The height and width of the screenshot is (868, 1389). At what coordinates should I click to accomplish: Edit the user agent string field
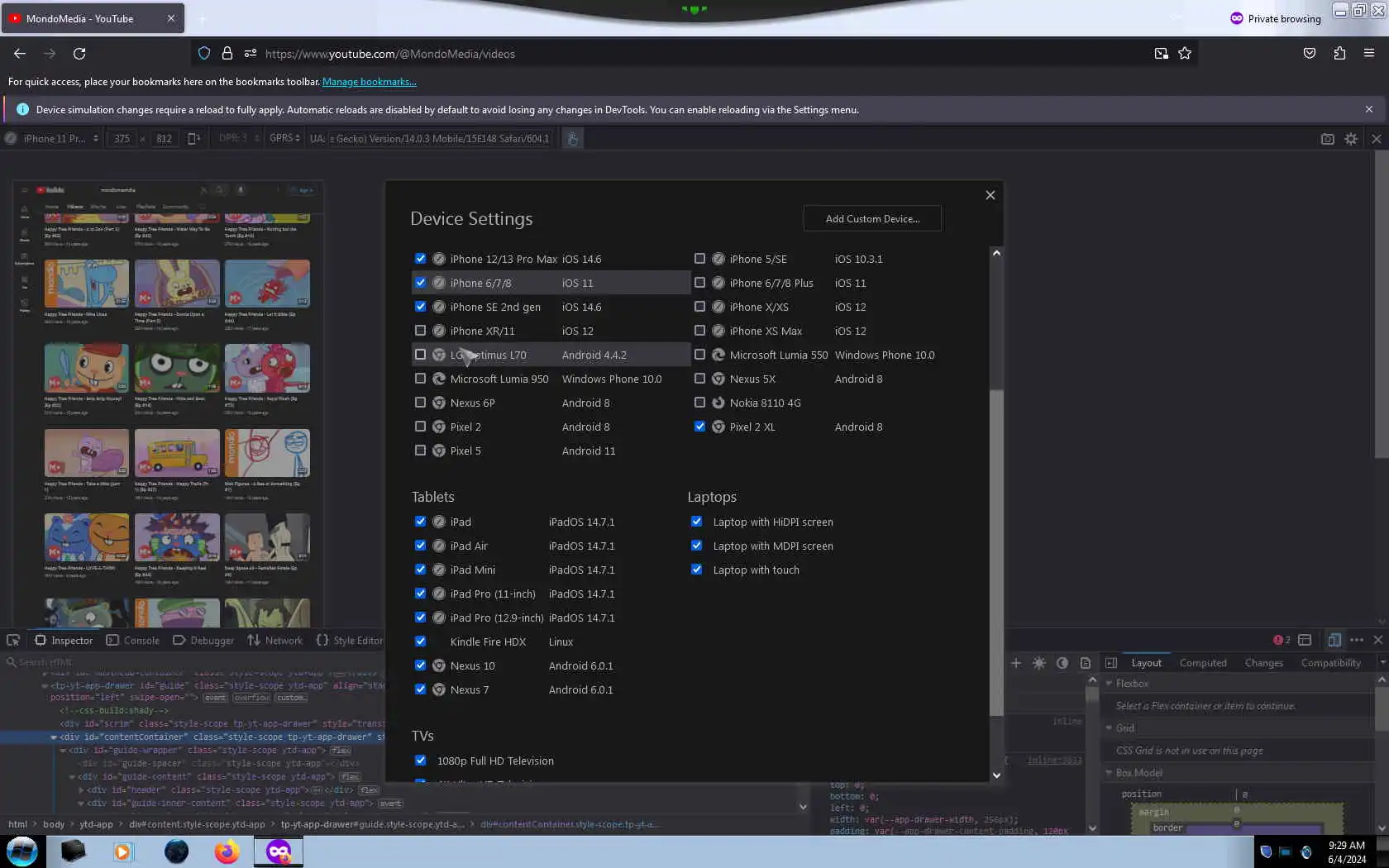point(440,139)
